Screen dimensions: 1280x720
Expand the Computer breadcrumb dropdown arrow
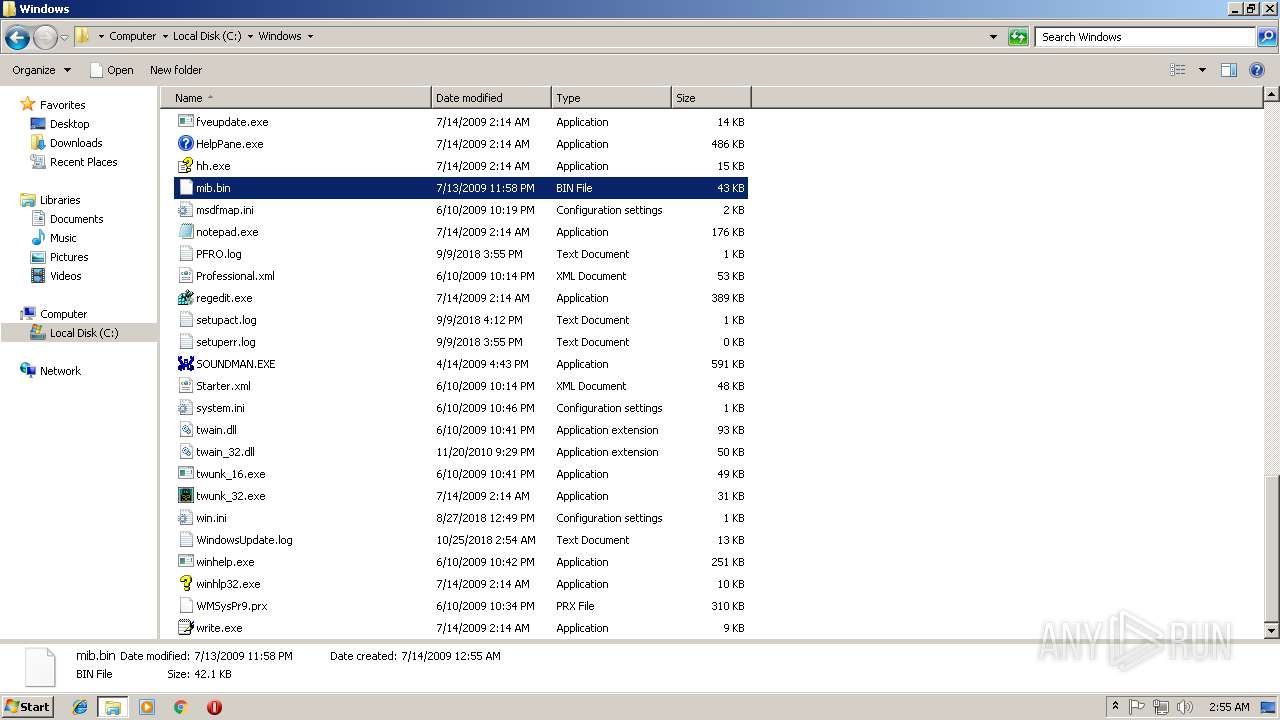164,37
